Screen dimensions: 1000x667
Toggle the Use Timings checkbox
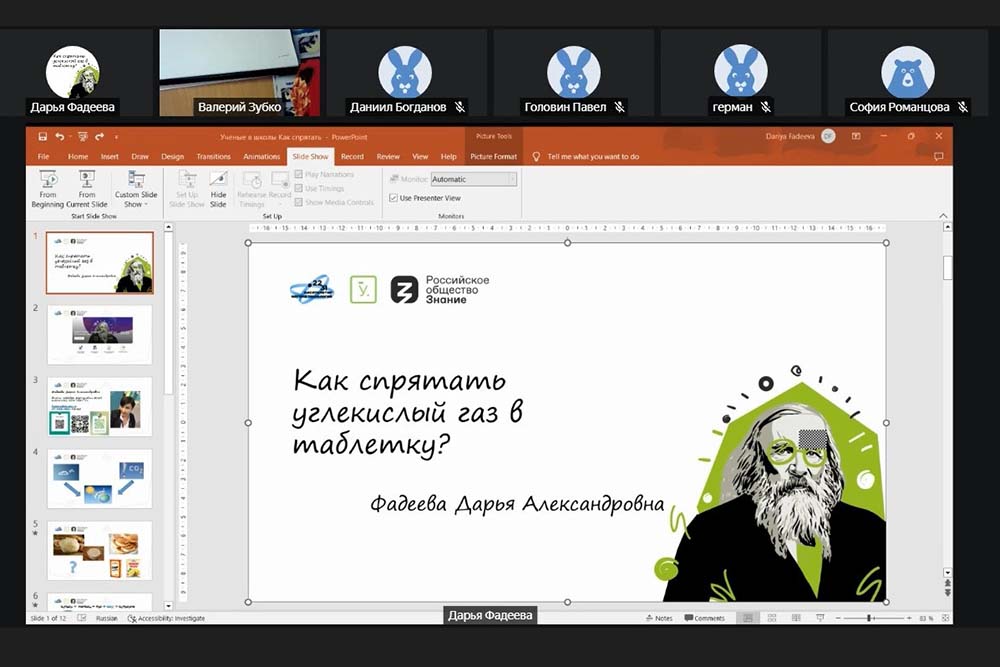tap(299, 188)
